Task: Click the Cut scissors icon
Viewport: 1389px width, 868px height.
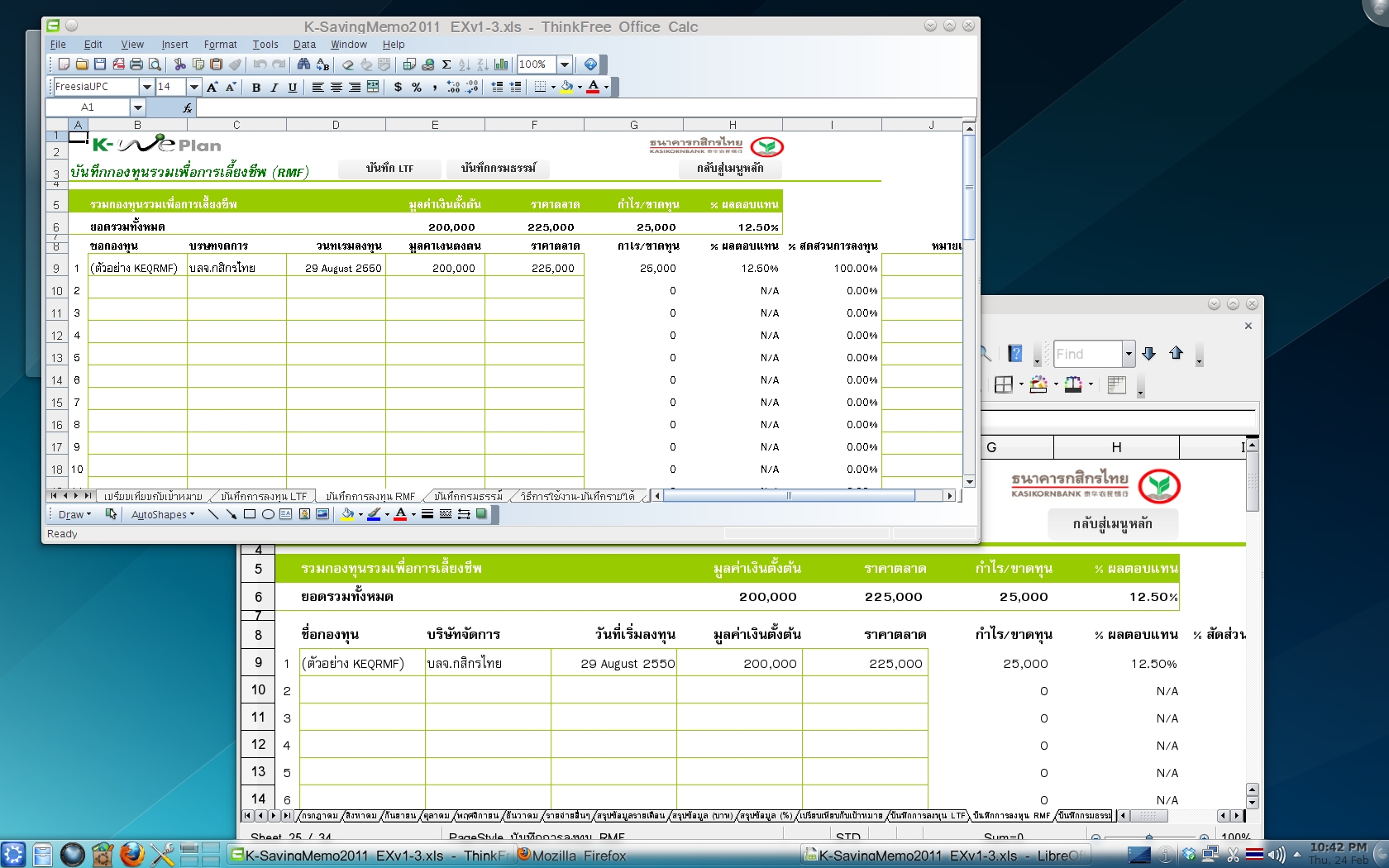Action: pos(179,64)
